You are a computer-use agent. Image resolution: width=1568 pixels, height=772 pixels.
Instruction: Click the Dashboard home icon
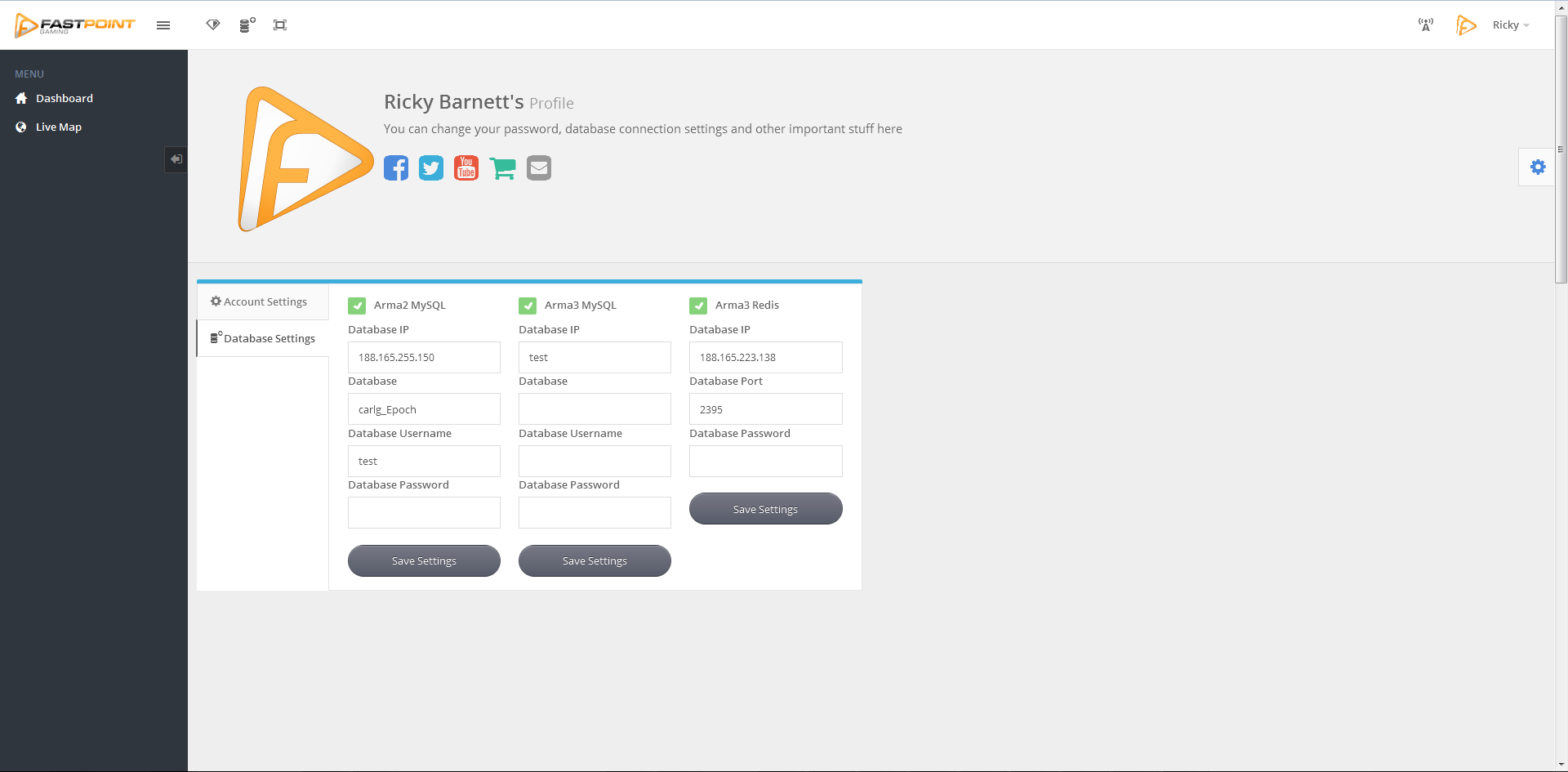tap(21, 98)
